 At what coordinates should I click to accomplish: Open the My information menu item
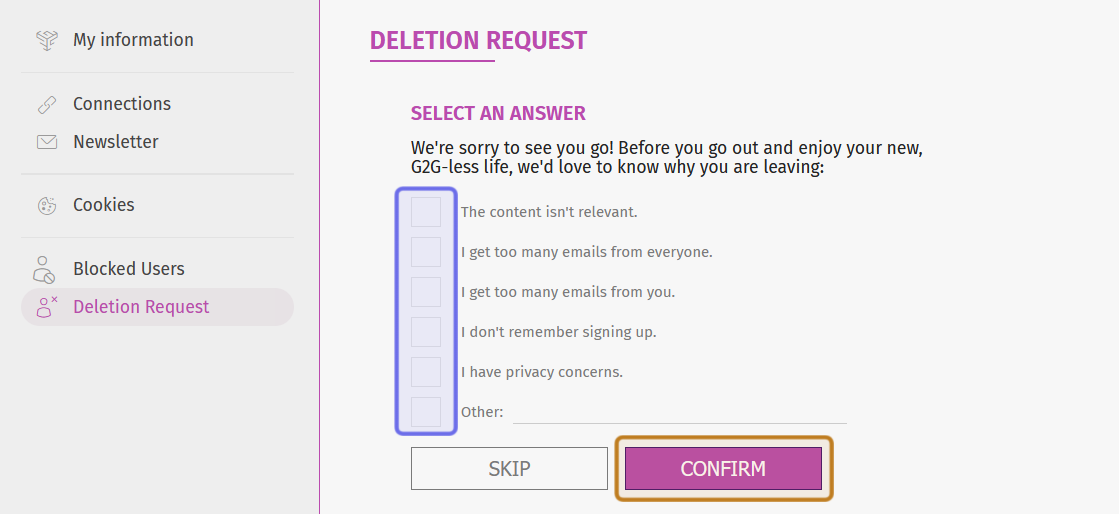click(133, 40)
